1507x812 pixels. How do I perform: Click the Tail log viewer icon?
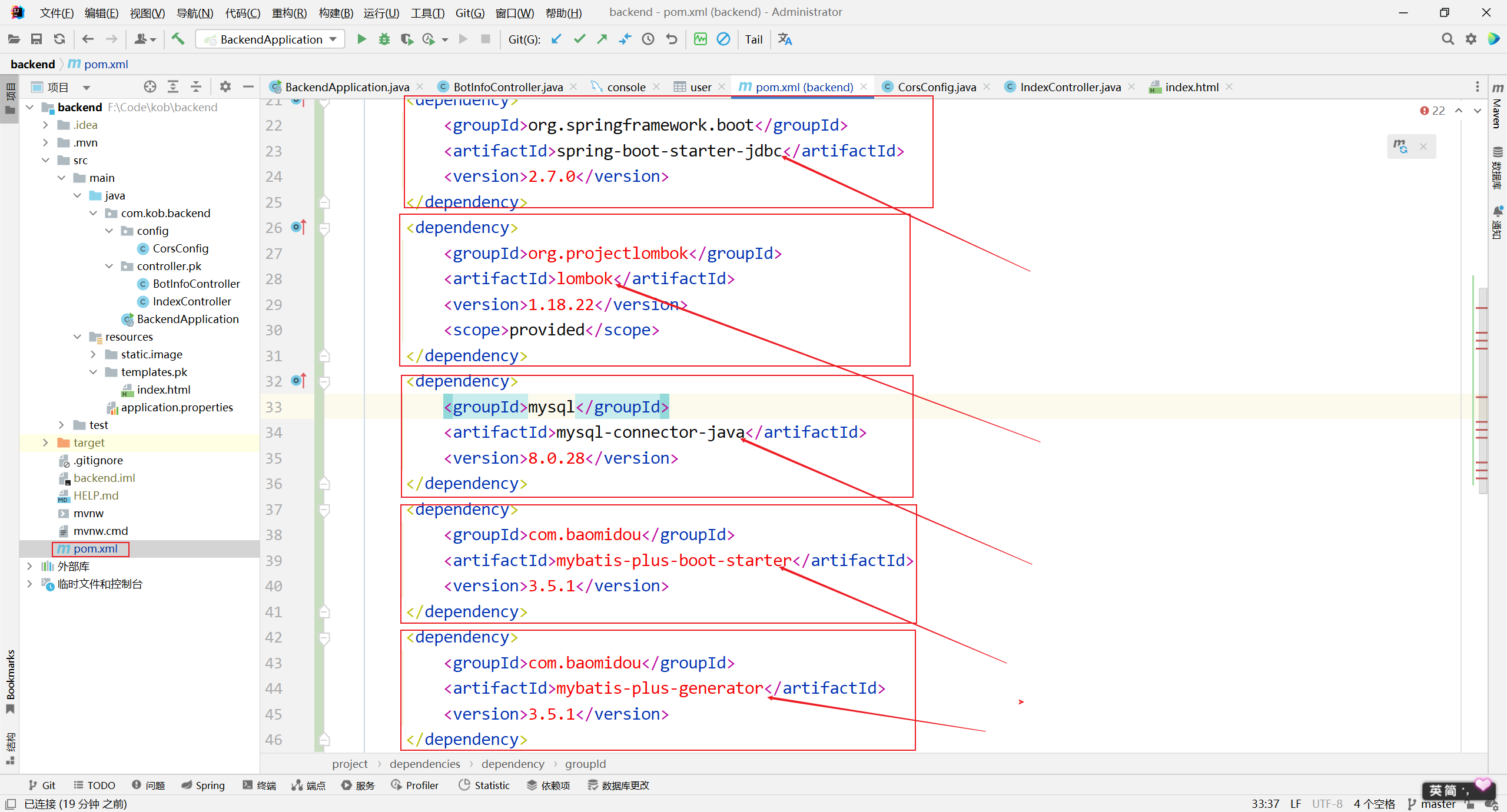[x=753, y=38]
